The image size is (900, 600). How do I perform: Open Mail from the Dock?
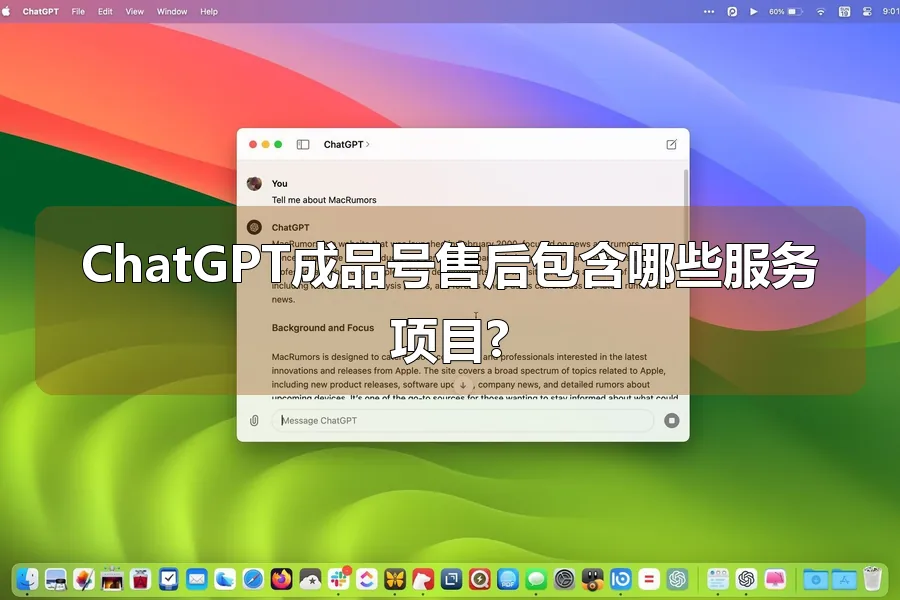[197, 579]
